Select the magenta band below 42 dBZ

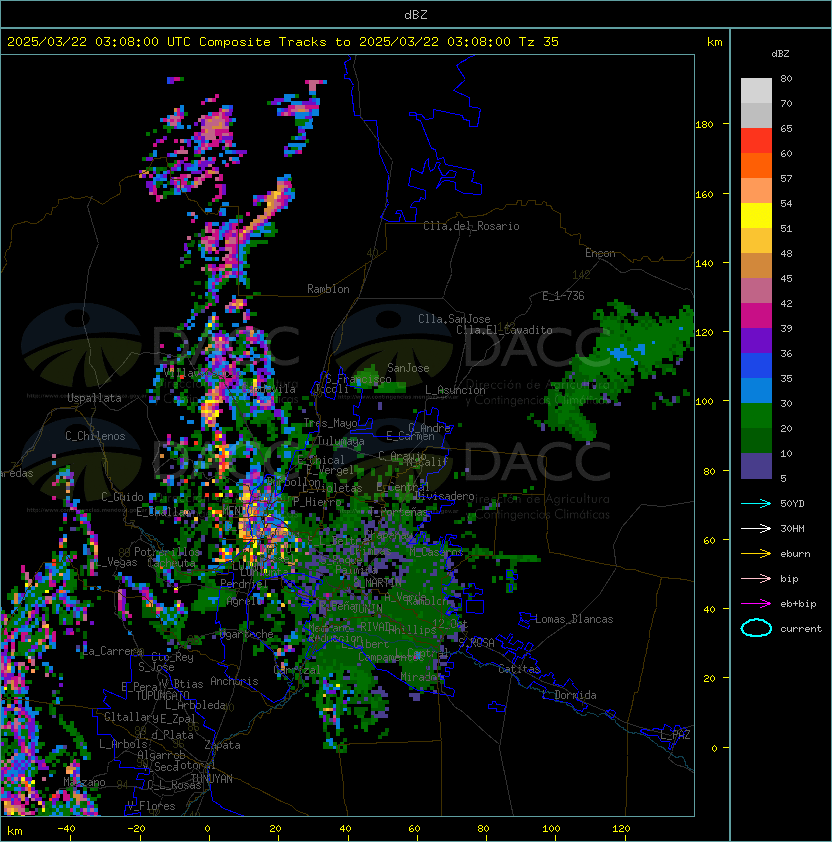[756, 315]
